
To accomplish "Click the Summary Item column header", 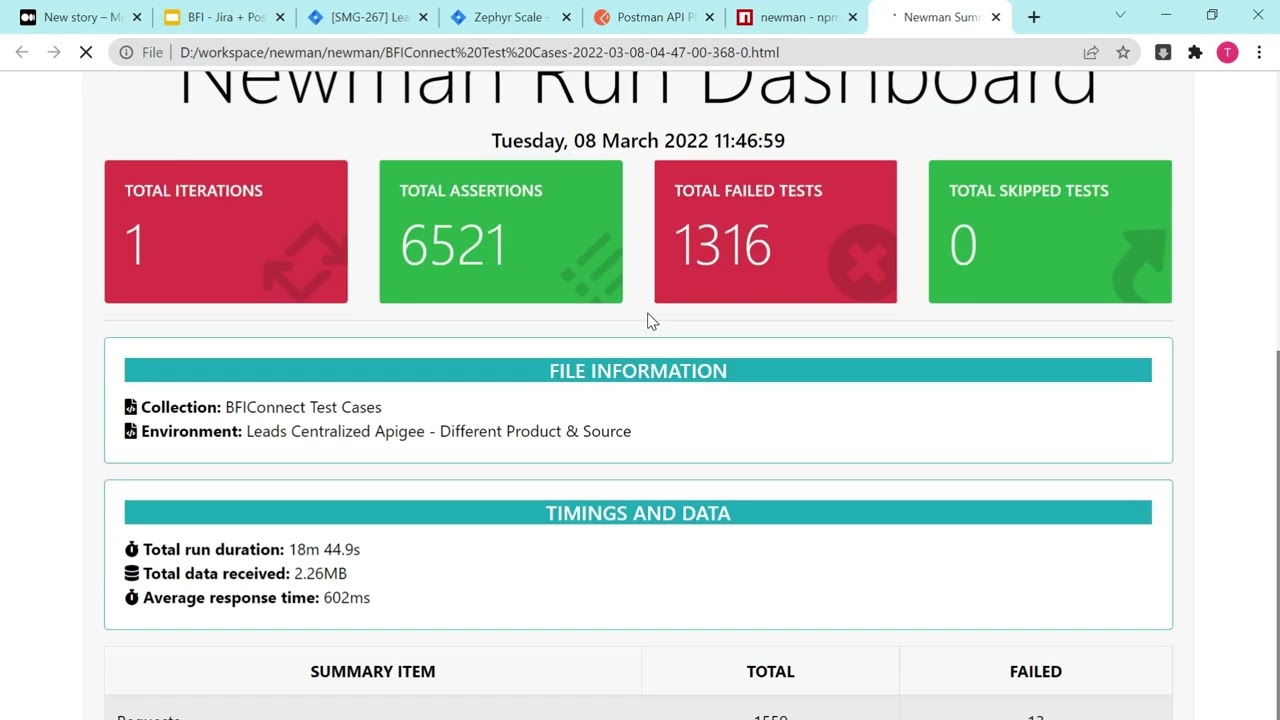I will [x=373, y=671].
